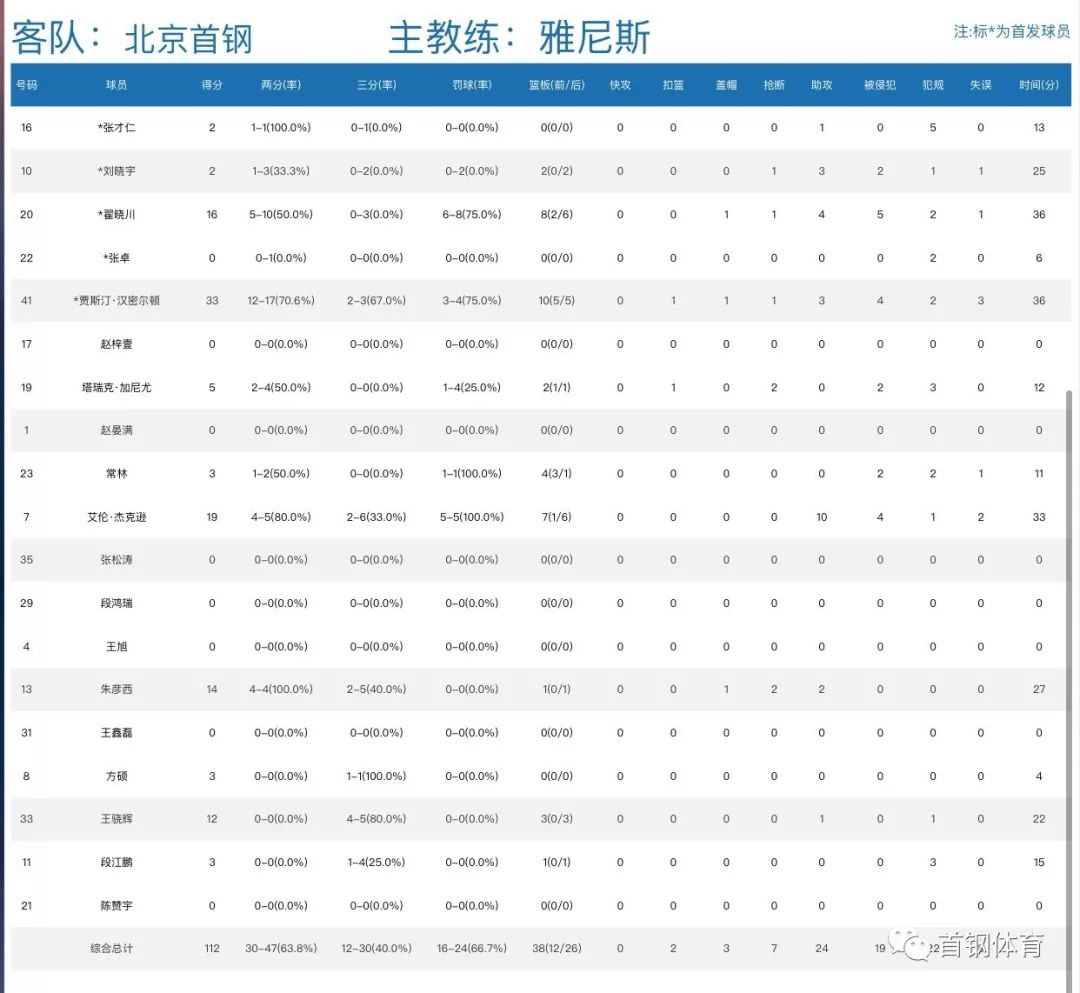Click total free throw stat 16-24(66.7%)

pos(472,948)
